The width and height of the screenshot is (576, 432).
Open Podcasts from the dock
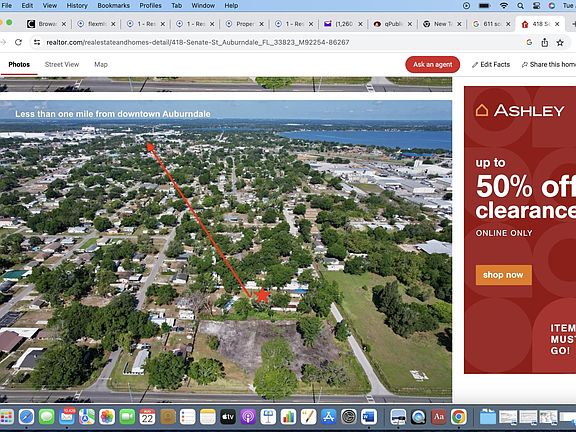click(248, 417)
